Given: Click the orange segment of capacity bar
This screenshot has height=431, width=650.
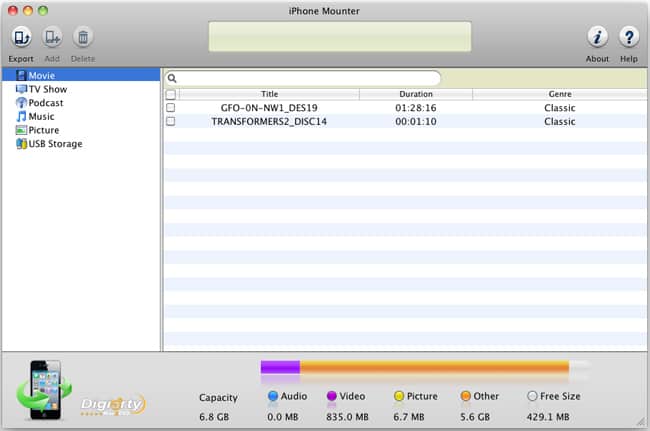Looking at the screenshot, I should (434, 367).
